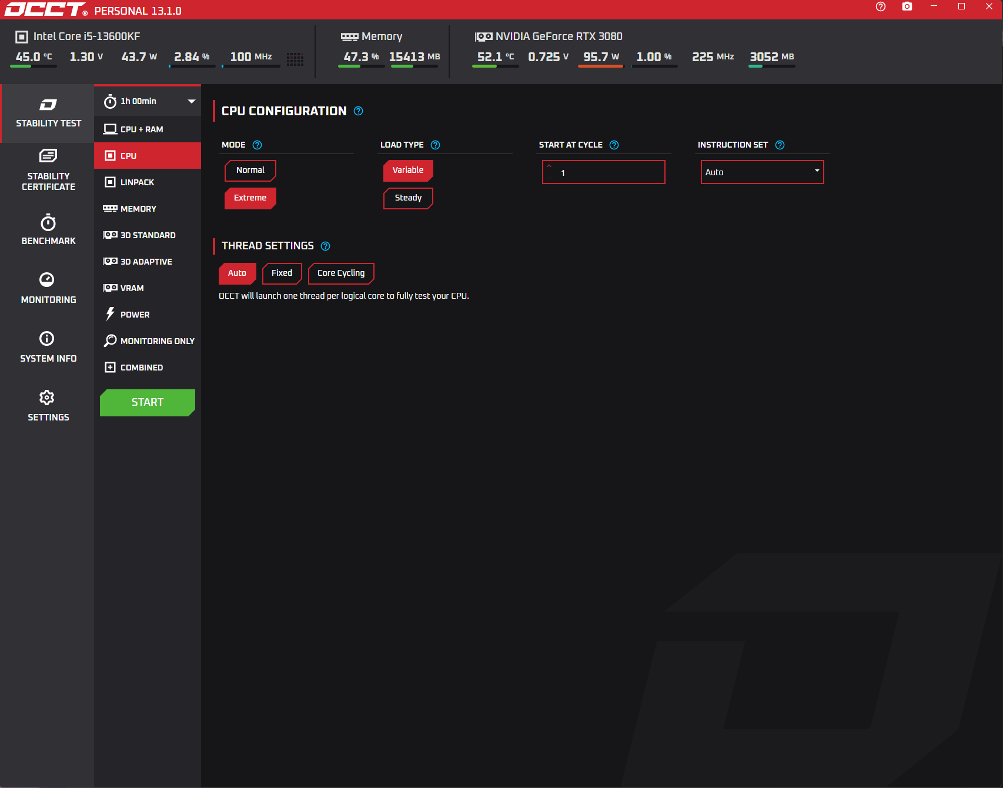
Task: Click the help question icon in title bar
Action: pyautogui.click(x=880, y=6)
